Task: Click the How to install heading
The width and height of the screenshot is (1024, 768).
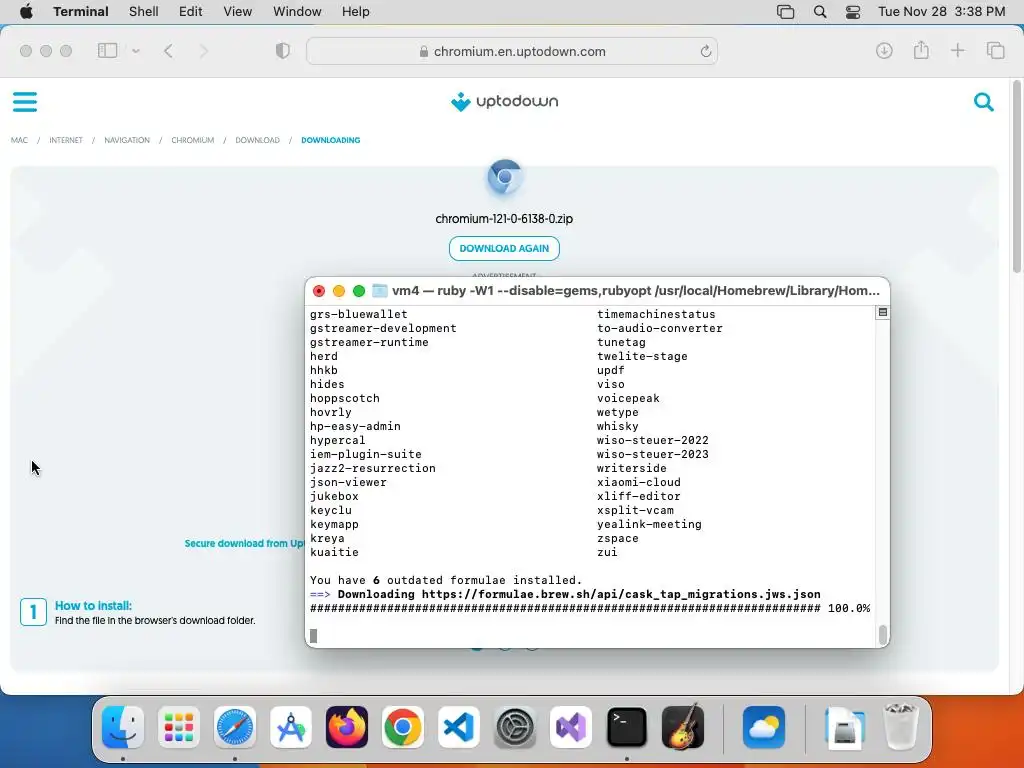Action: 93,605
